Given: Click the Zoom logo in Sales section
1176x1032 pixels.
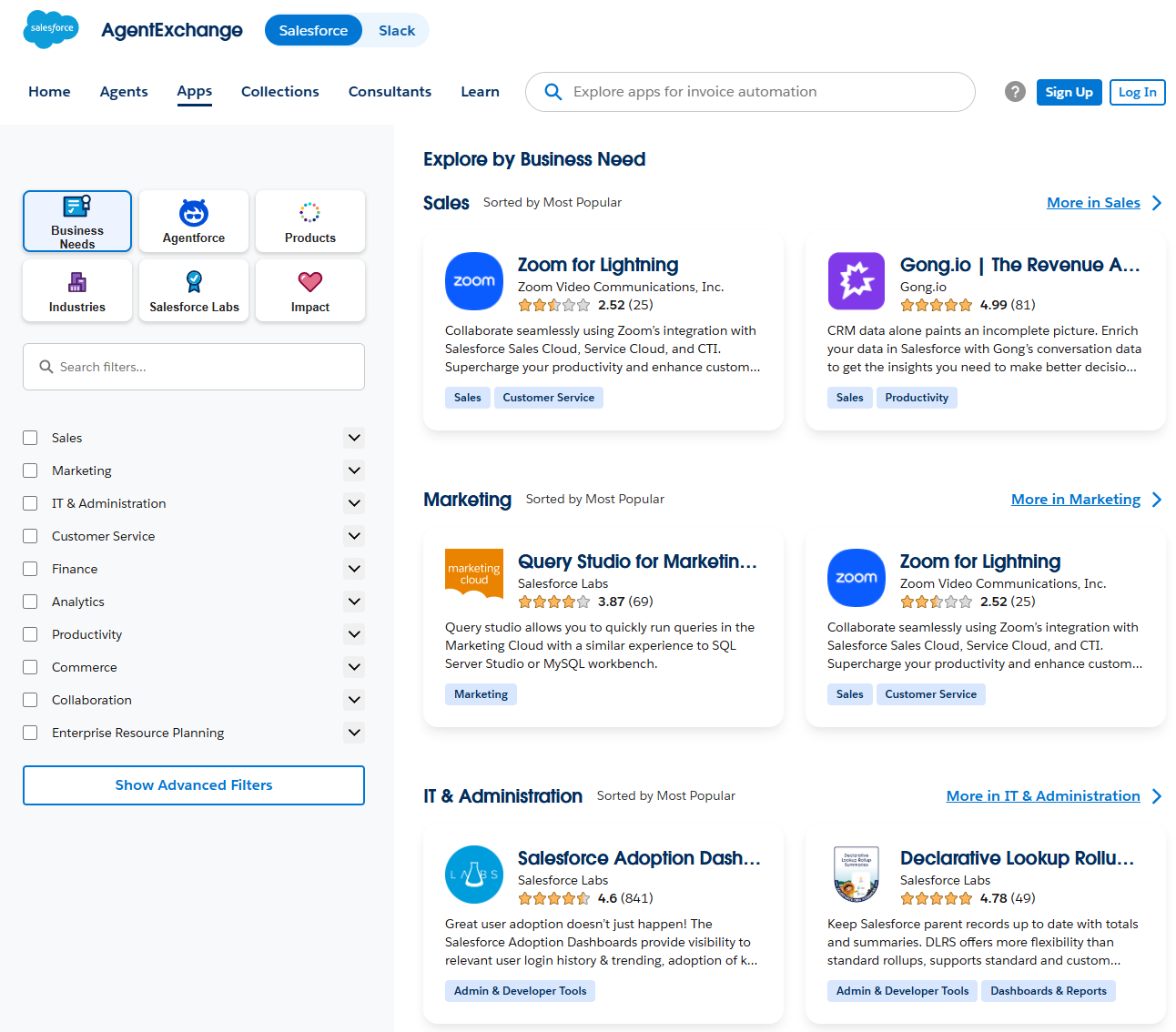Looking at the screenshot, I should 474,281.
